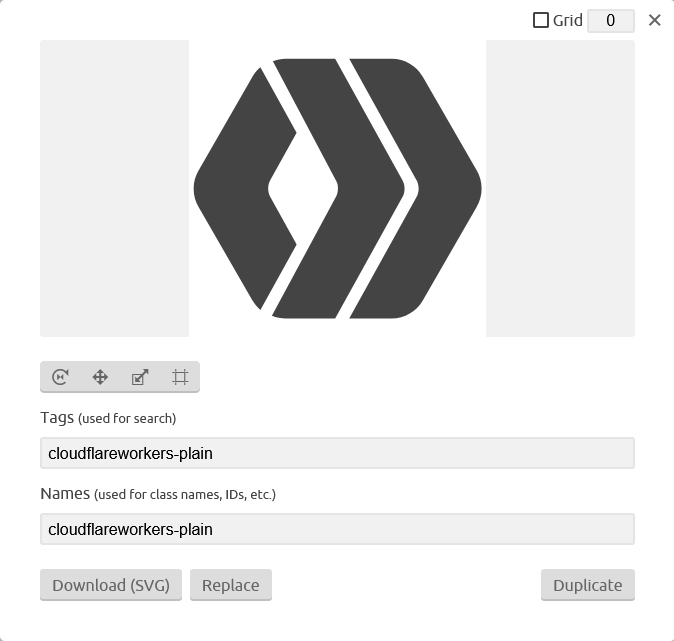Click the left gray preview margin
This screenshot has height=641, width=674.
[x=114, y=189]
